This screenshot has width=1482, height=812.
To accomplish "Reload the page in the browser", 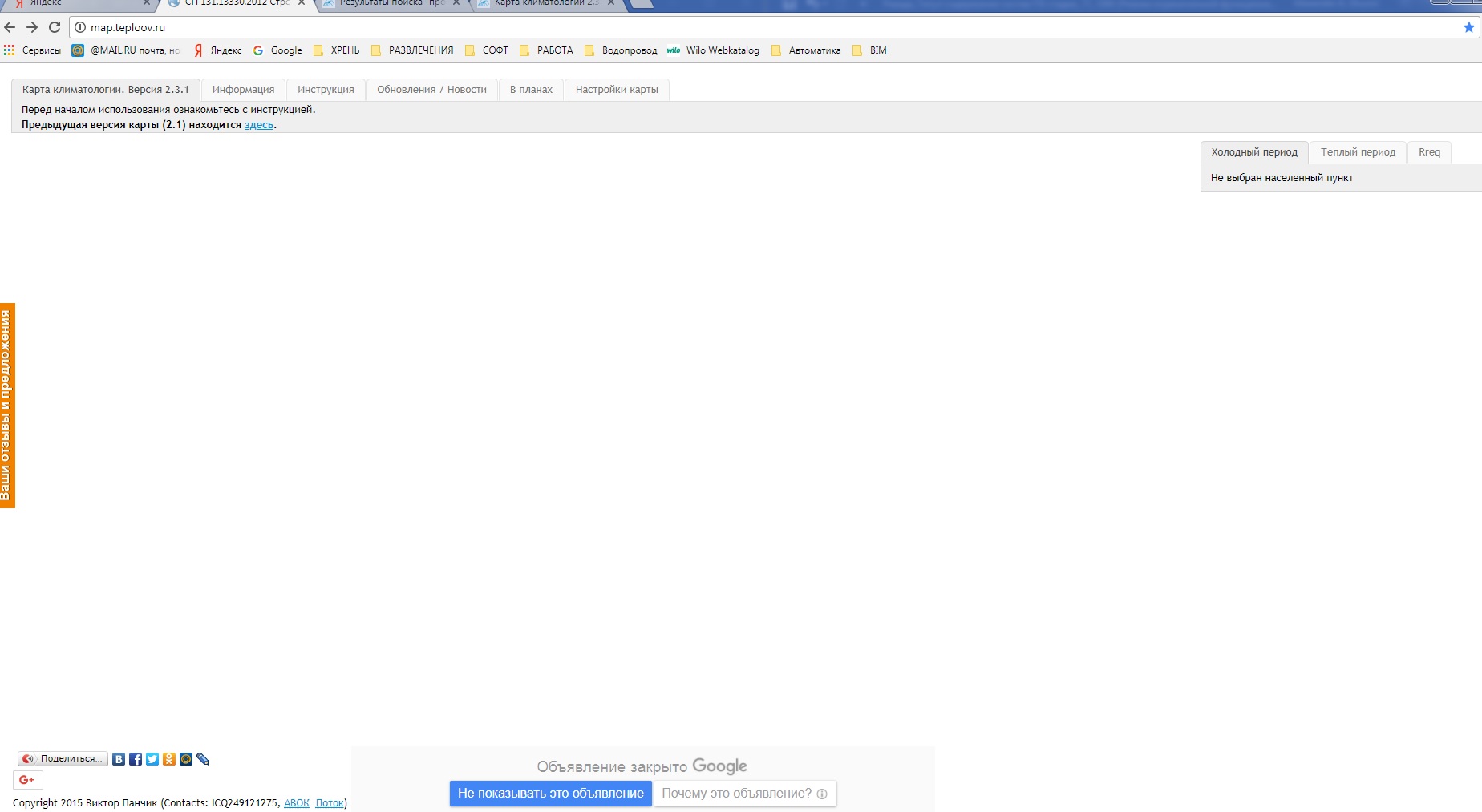I will click(55, 27).
